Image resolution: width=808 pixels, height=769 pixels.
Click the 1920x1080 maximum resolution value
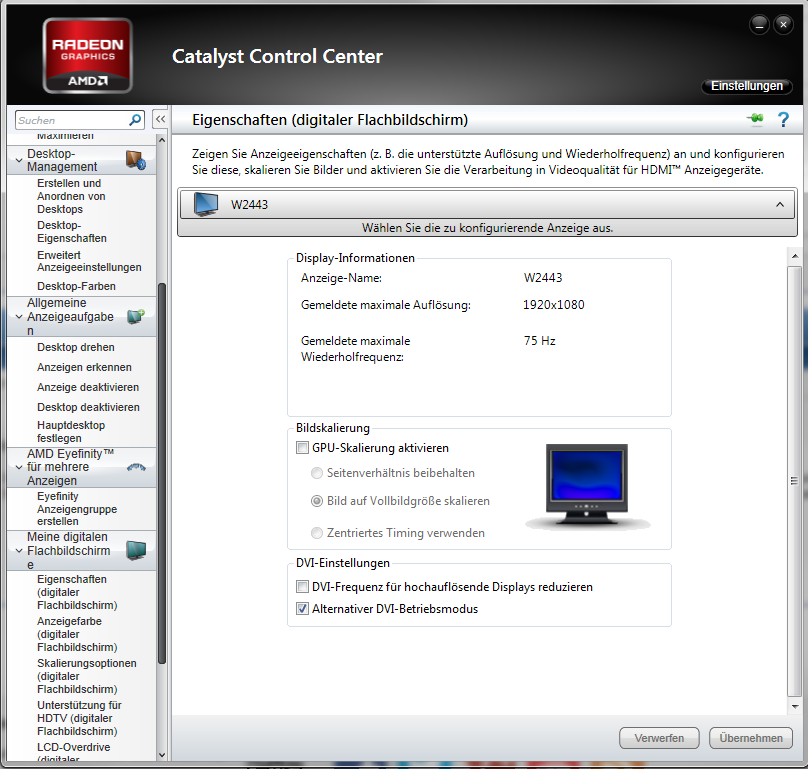[x=553, y=305]
